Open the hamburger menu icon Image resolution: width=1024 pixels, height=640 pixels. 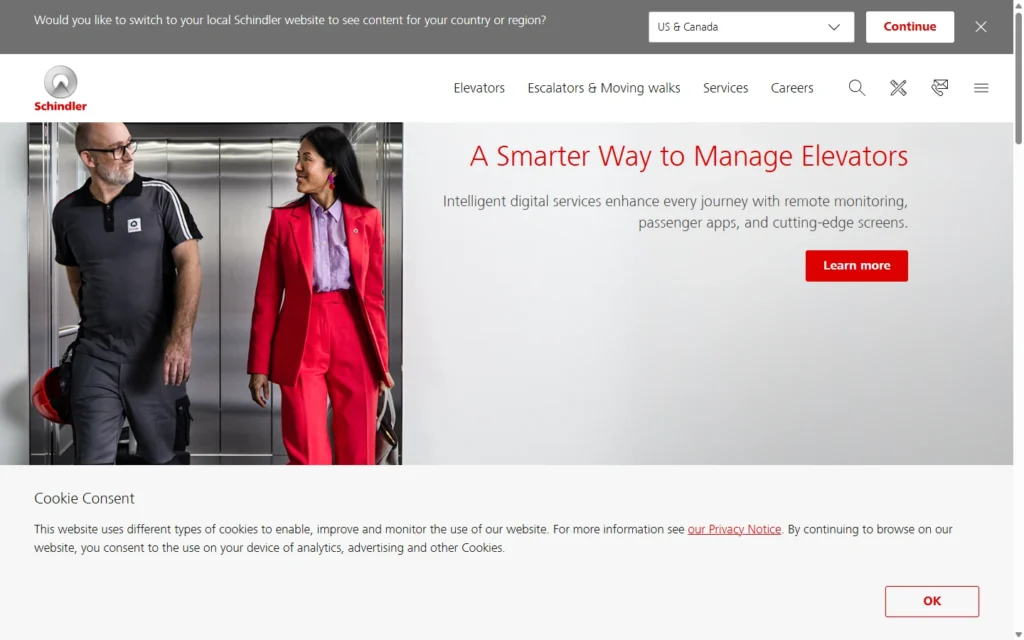coord(981,88)
